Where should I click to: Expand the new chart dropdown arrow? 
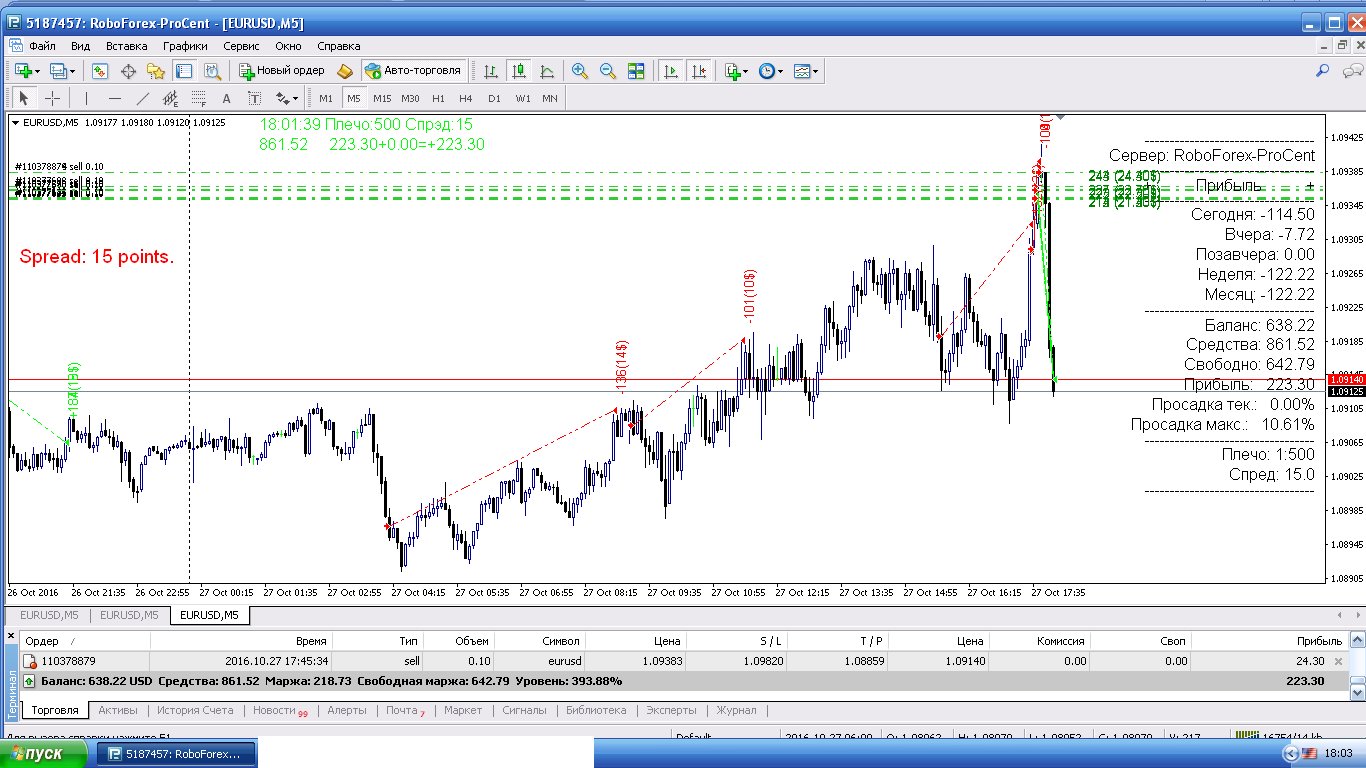pos(38,71)
